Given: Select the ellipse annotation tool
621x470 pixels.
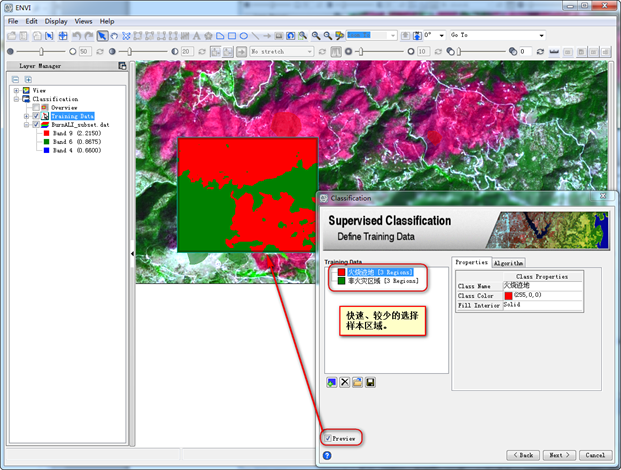Looking at the screenshot, I should point(244,36).
